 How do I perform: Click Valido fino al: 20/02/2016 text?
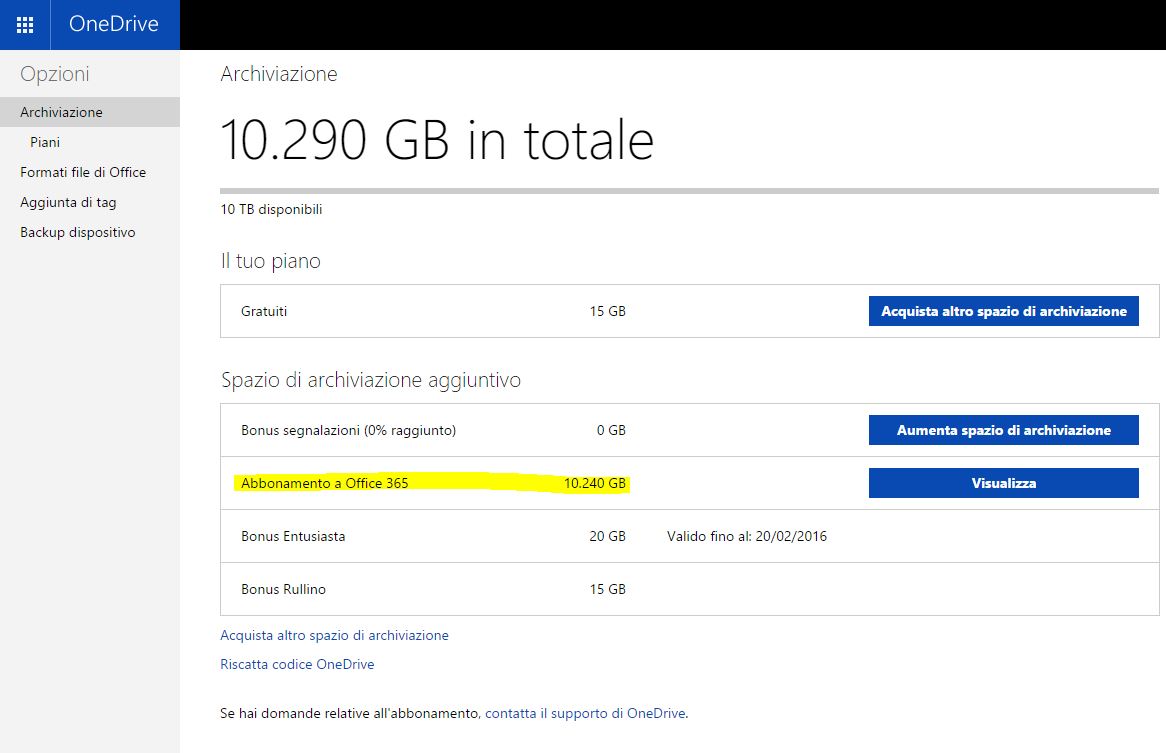click(x=747, y=537)
